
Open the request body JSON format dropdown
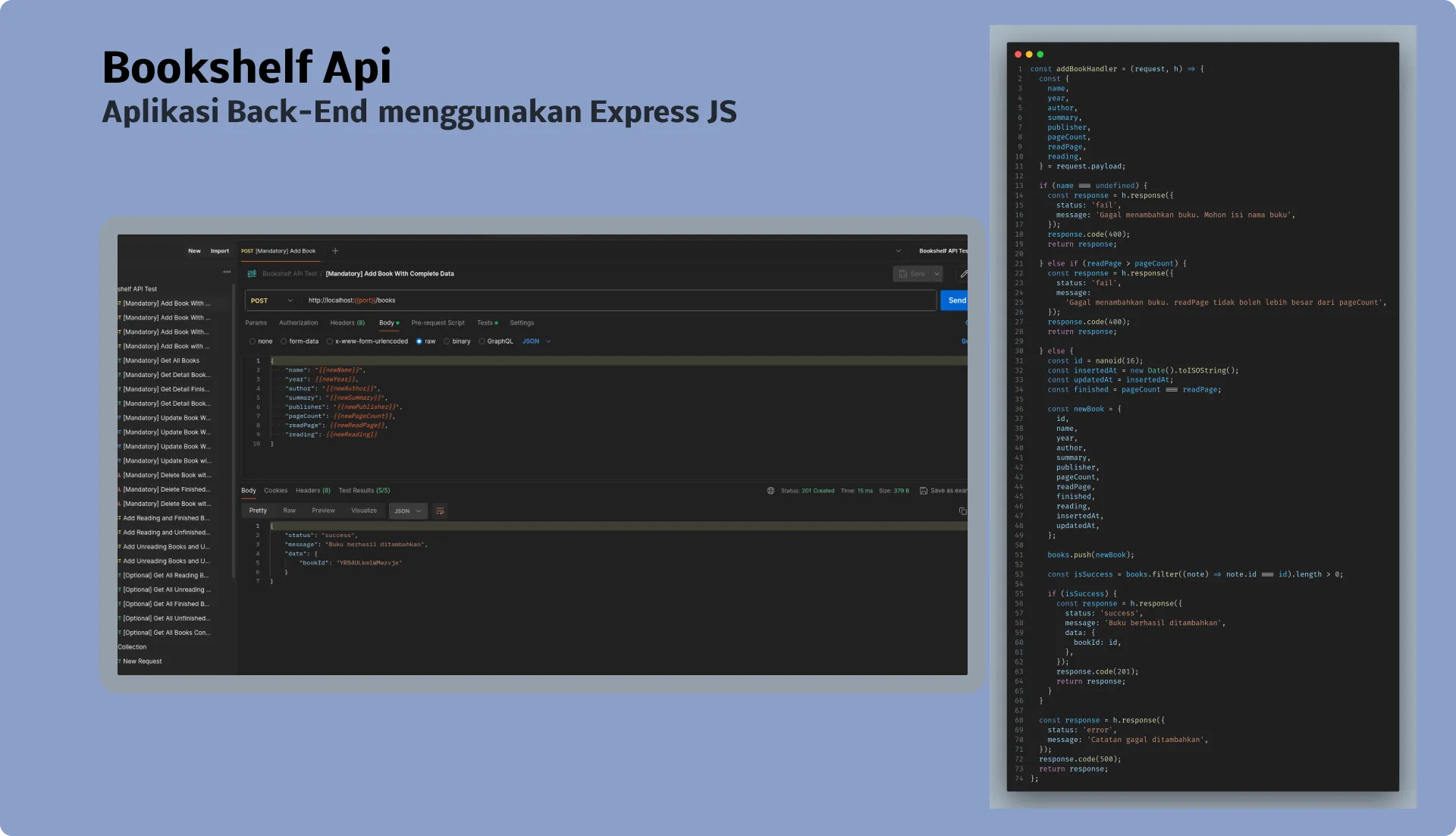pos(536,341)
